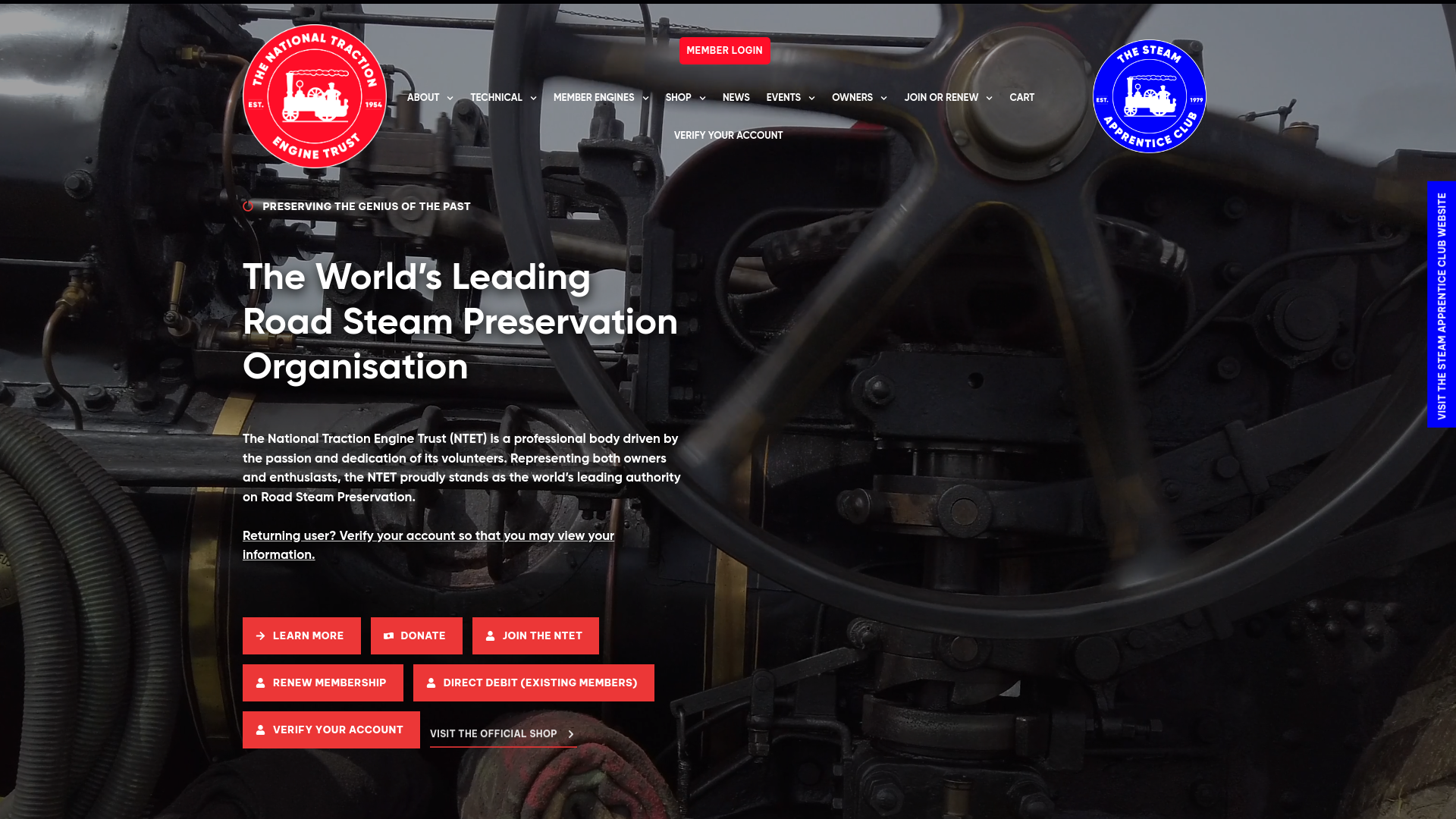
Task: Open Visit the Steam Apprentice Club Website tab
Action: tap(1442, 305)
